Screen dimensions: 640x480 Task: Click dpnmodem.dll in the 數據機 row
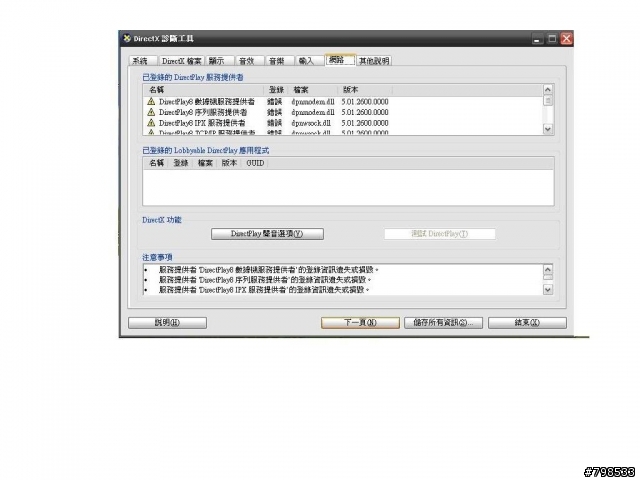click(x=313, y=102)
